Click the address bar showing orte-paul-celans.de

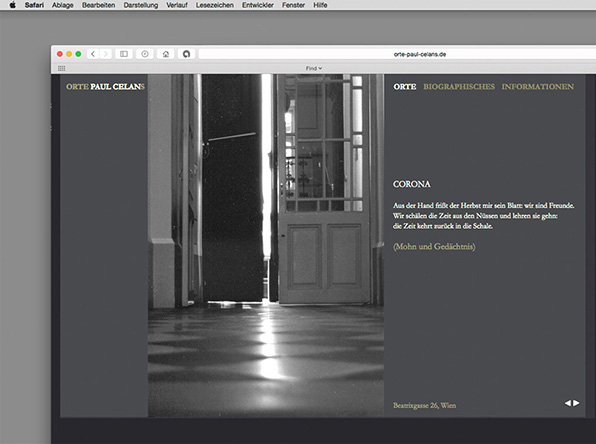(x=397, y=54)
